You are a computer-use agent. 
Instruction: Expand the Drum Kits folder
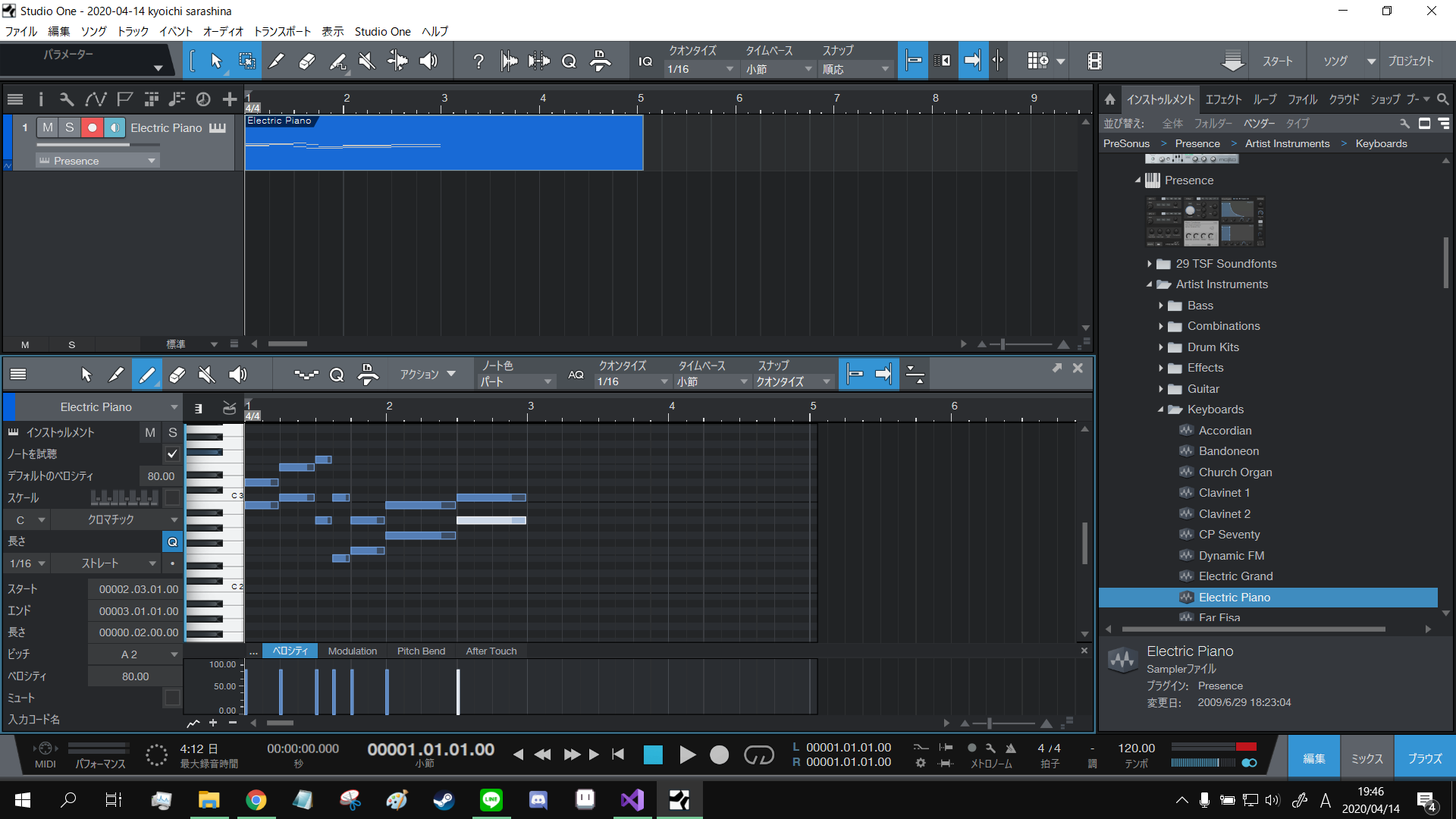coord(1160,347)
